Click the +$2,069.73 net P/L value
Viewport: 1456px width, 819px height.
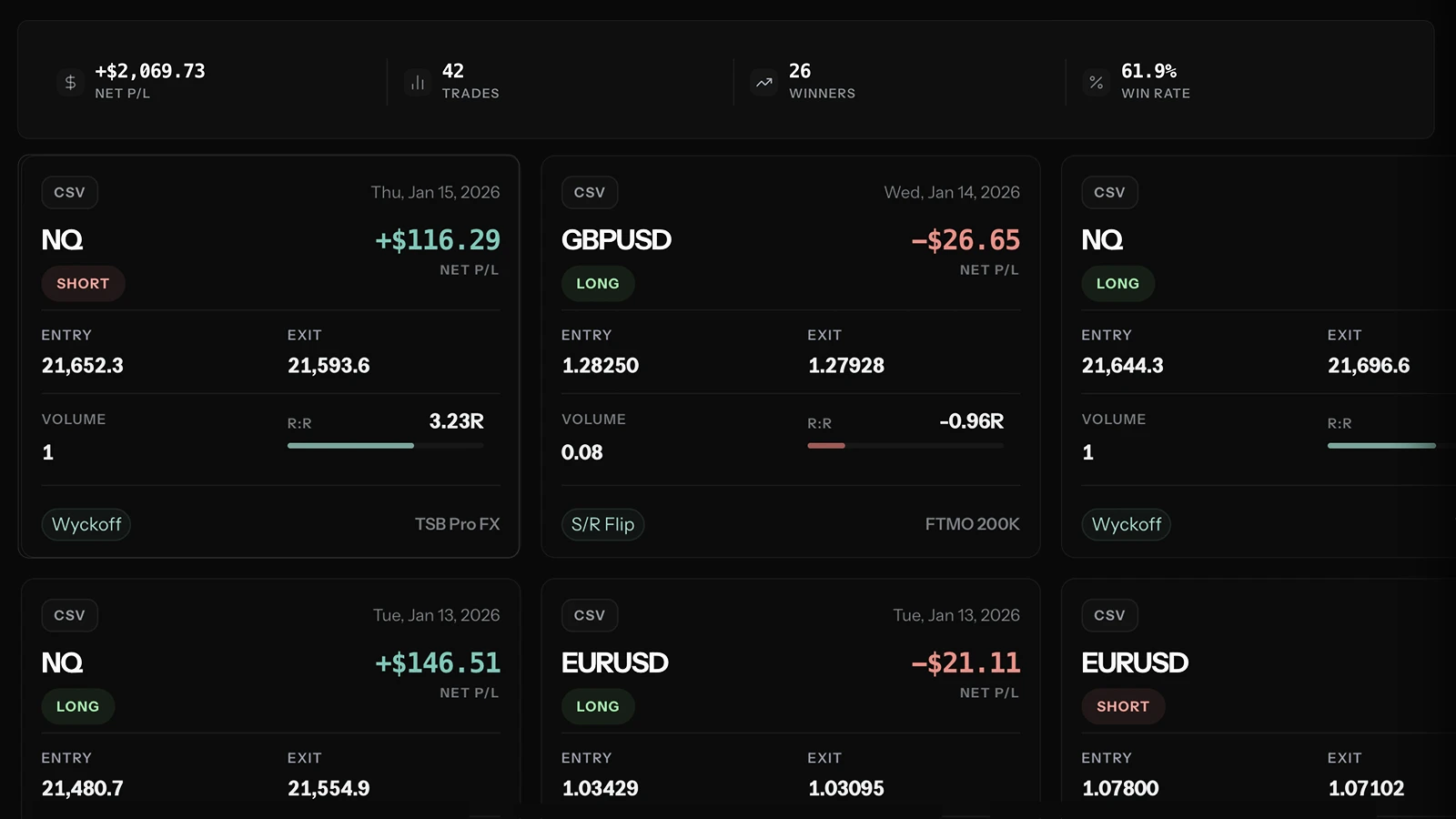pos(150,71)
